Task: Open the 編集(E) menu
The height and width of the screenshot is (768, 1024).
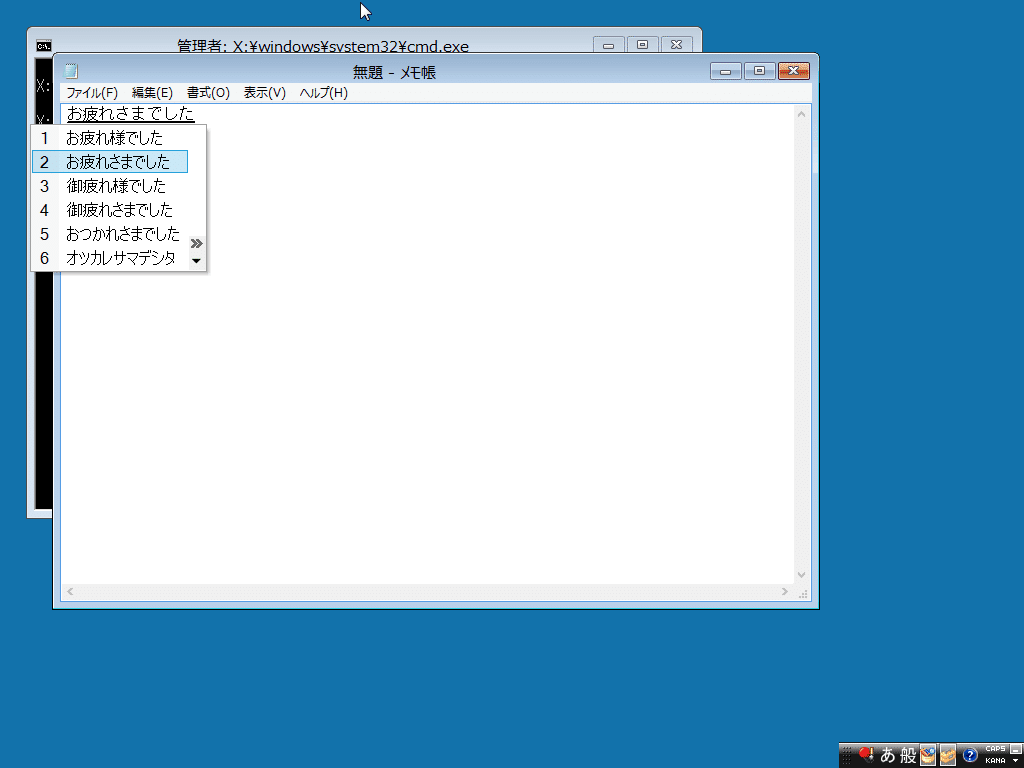Action: coord(152,93)
